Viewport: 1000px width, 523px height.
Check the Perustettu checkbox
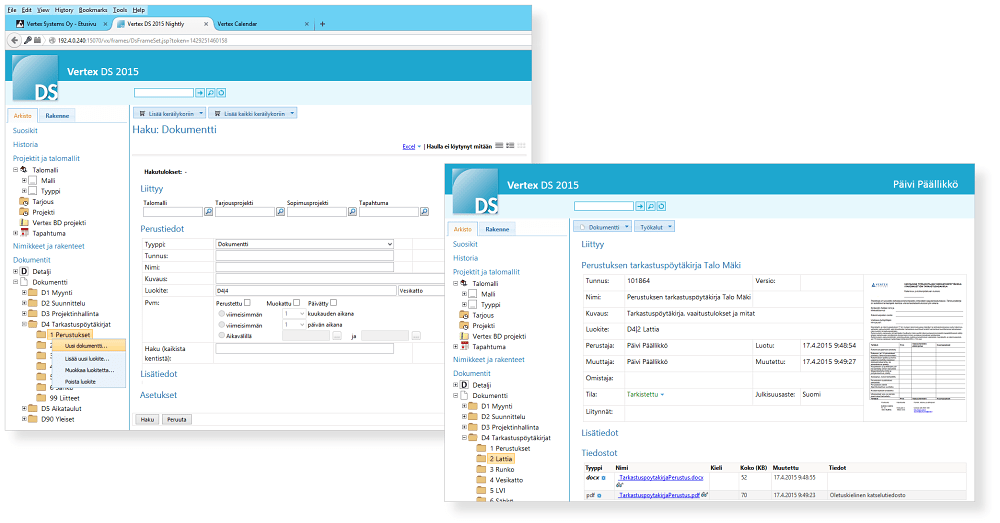coord(246,303)
